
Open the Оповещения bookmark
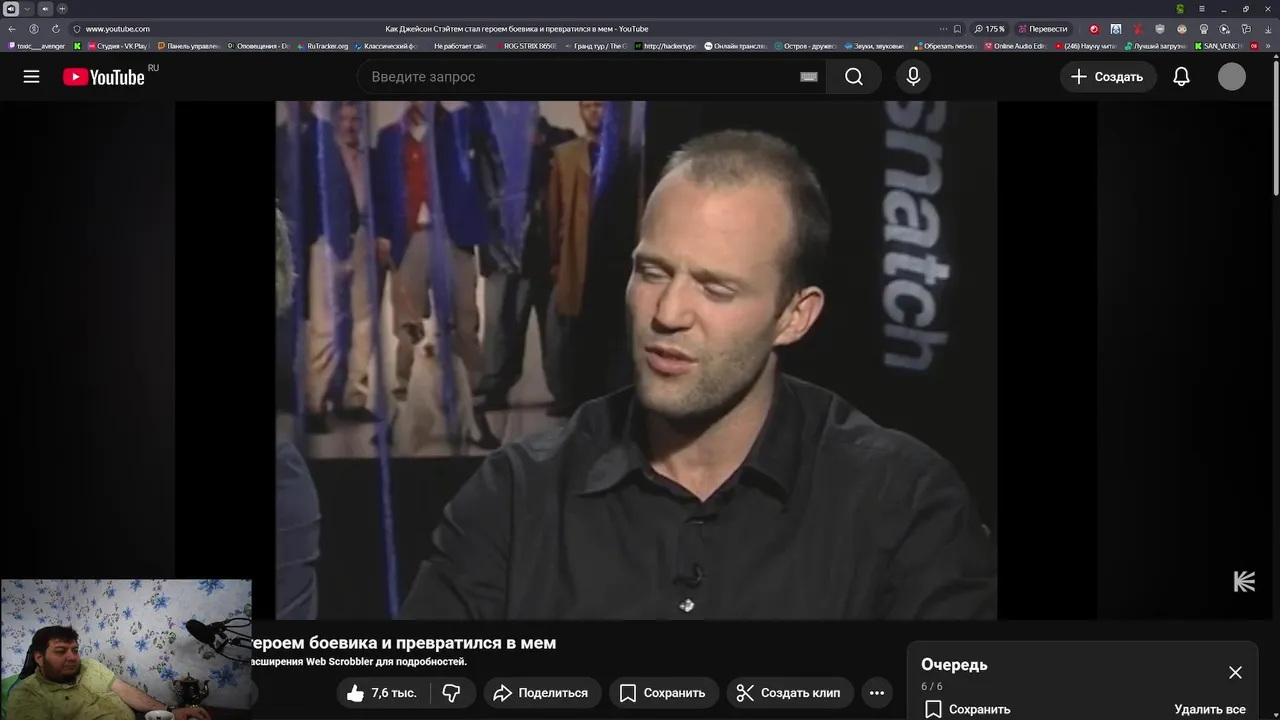tap(258, 46)
